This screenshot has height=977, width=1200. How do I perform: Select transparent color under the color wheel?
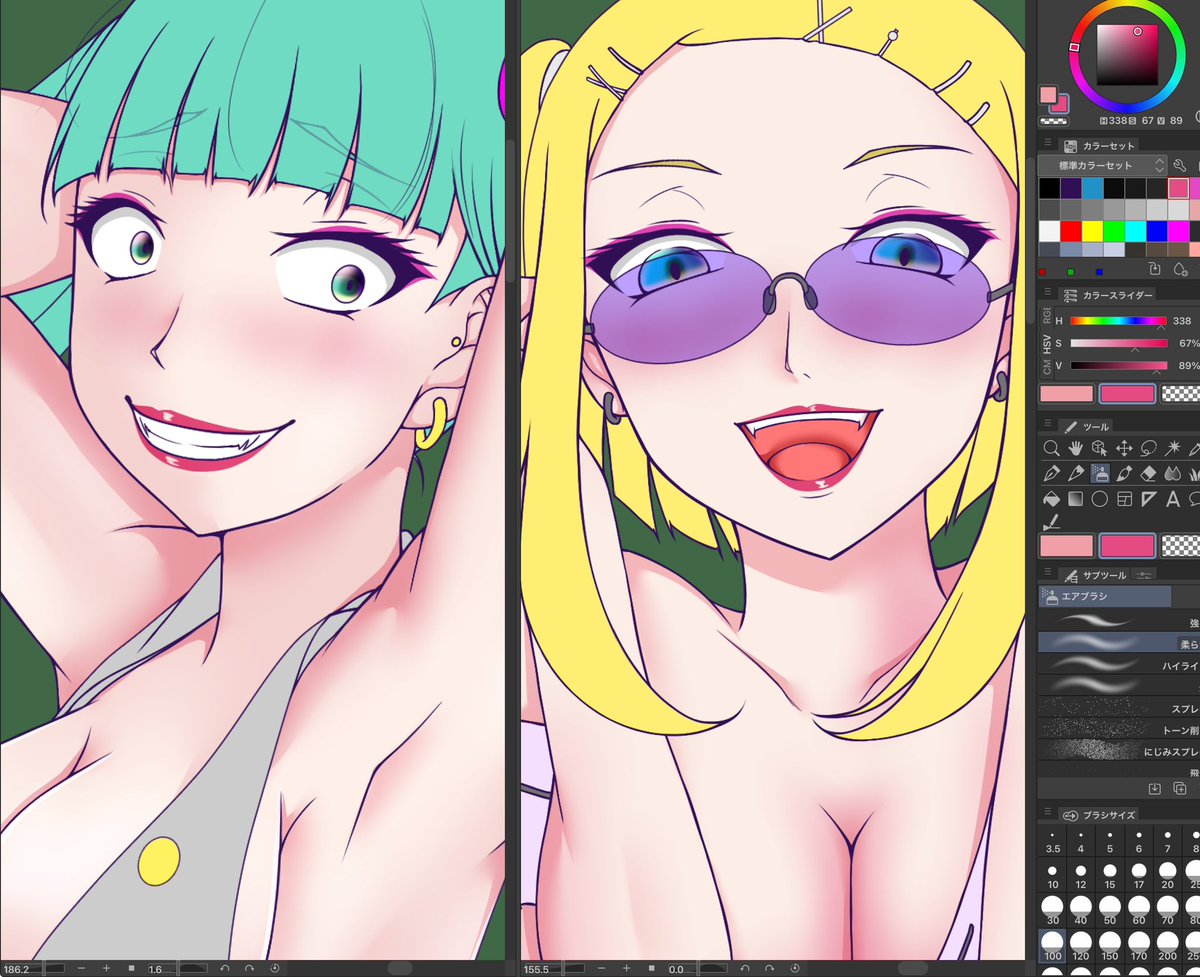click(x=1054, y=120)
